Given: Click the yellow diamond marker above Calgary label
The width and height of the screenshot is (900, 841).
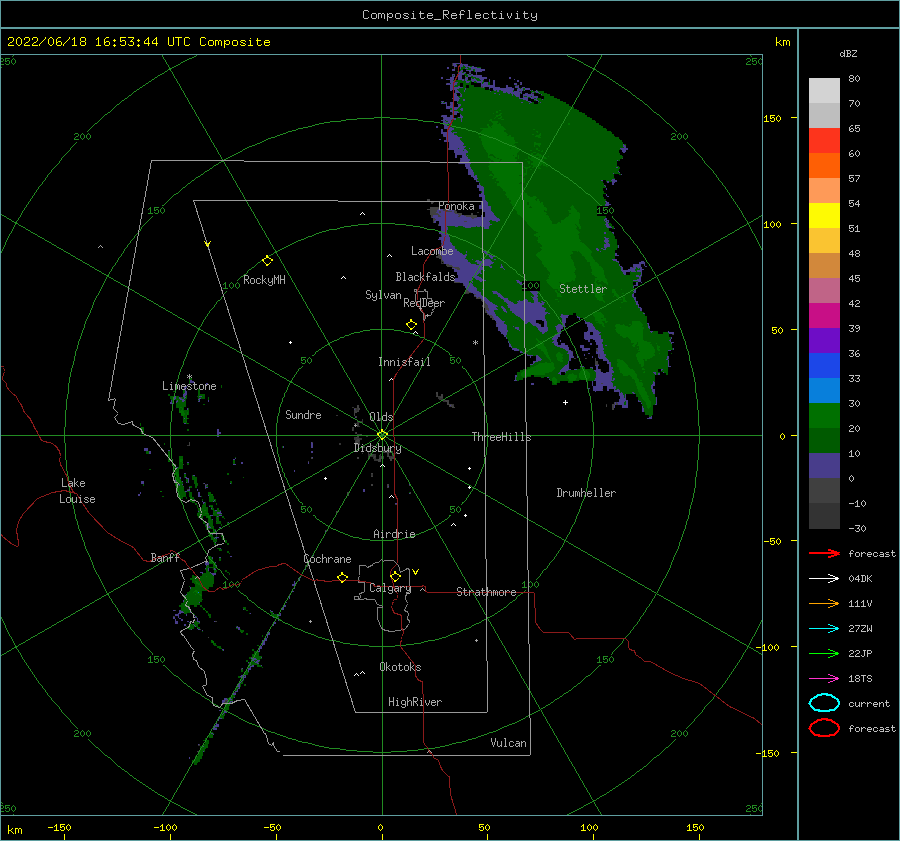Looking at the screenshot, I should pos(395,576).
